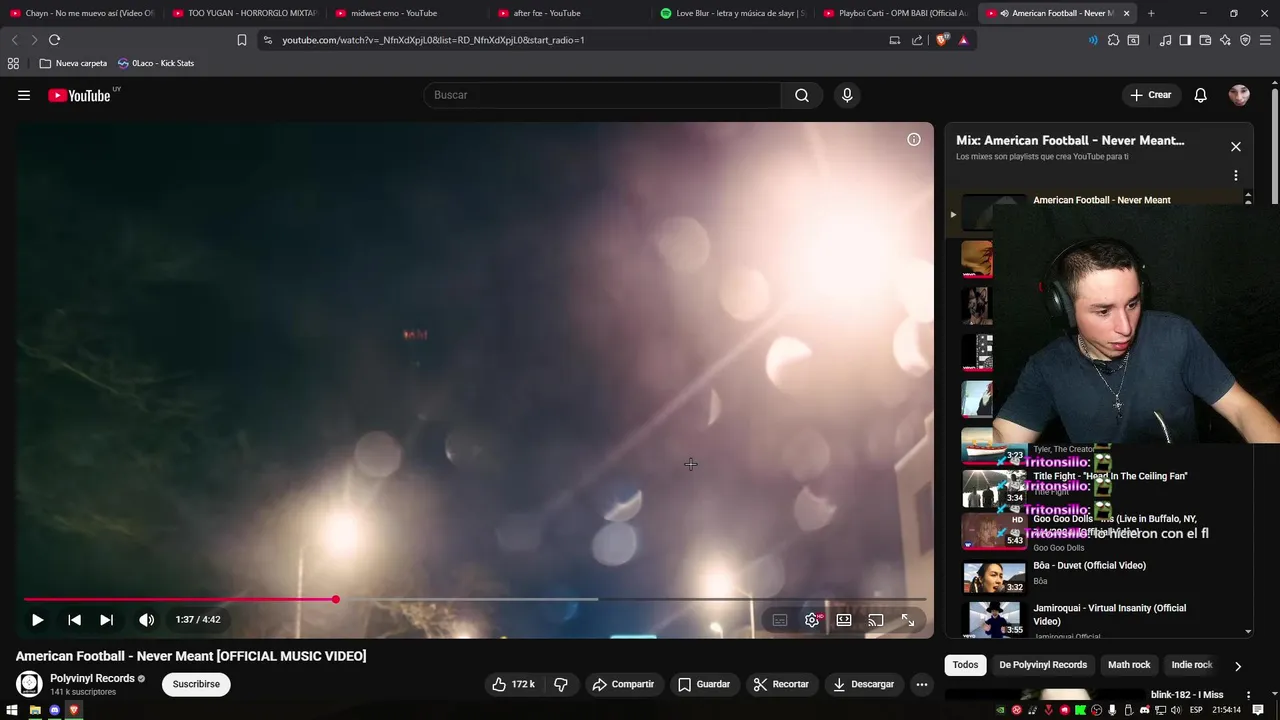Switch to Chayn No me muevo así tab
Image resolution: width=1280 pixels, height=720 pixels.
pos(82,13)
